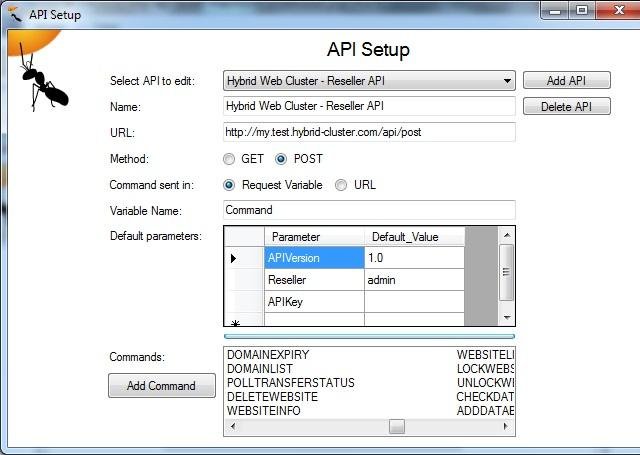Minimize the API Setup window
The image size is (640, 455).
tap(554, 10)
